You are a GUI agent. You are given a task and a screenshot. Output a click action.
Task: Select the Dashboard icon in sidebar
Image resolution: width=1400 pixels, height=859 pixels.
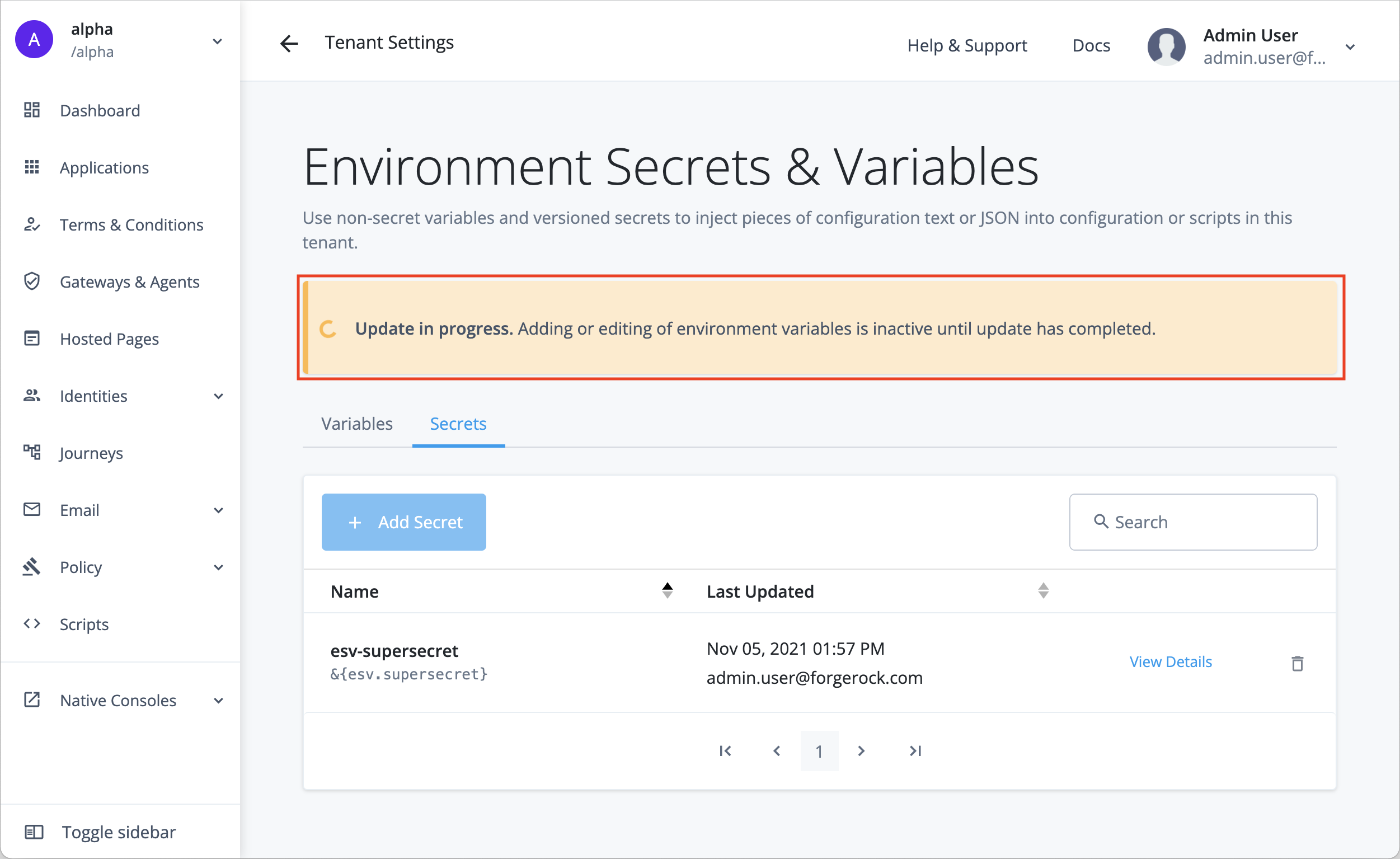(x=32, y=110)
